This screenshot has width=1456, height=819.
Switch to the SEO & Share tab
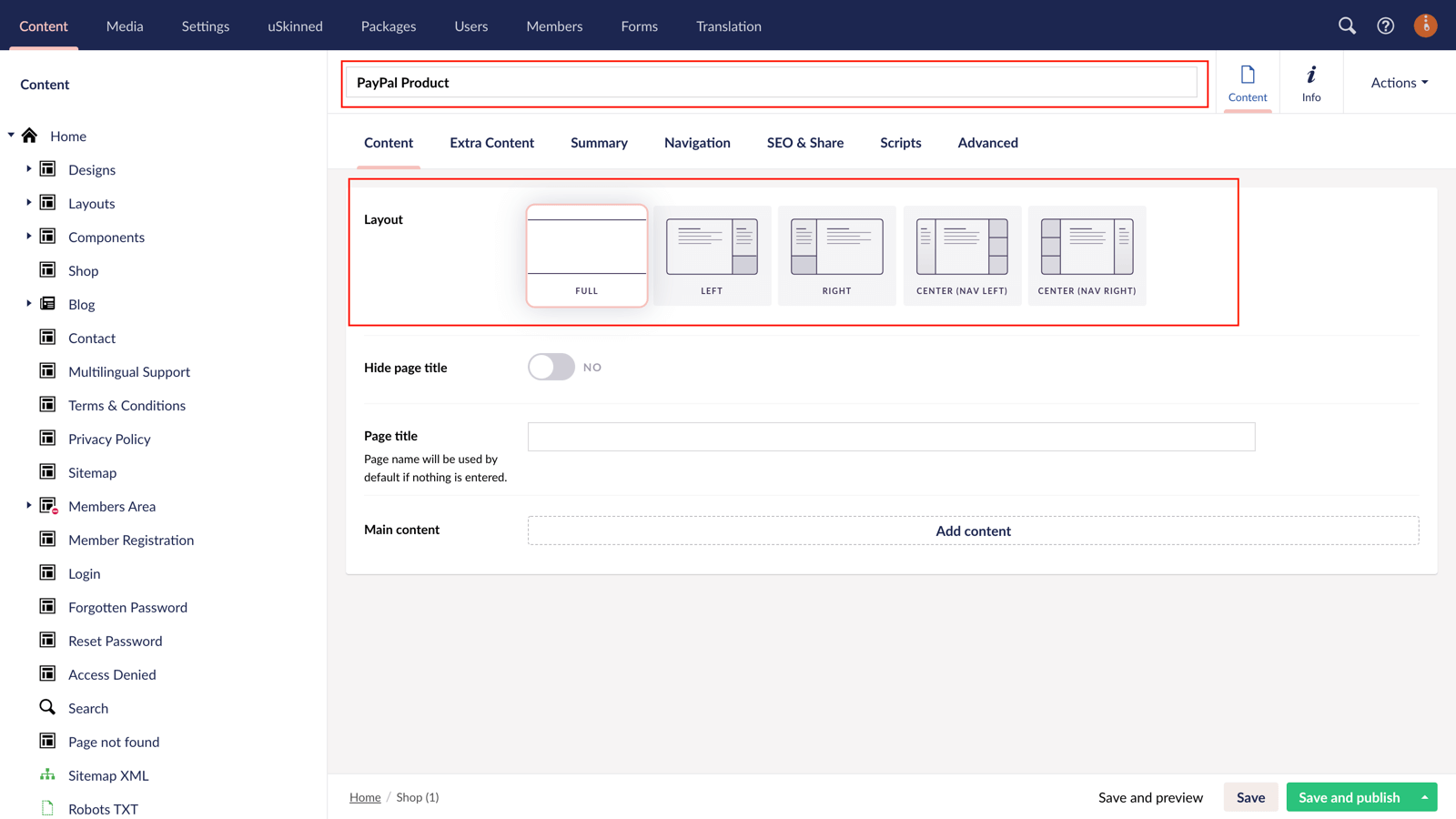pyautogui.click(x=804, y=143)
